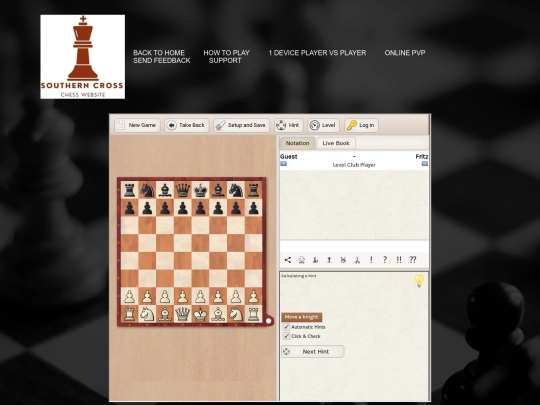Select the white knight on b1
Image resolution: width=540 pixels, height=405 pixels.
pyautogui.click(x=147, y=314)
